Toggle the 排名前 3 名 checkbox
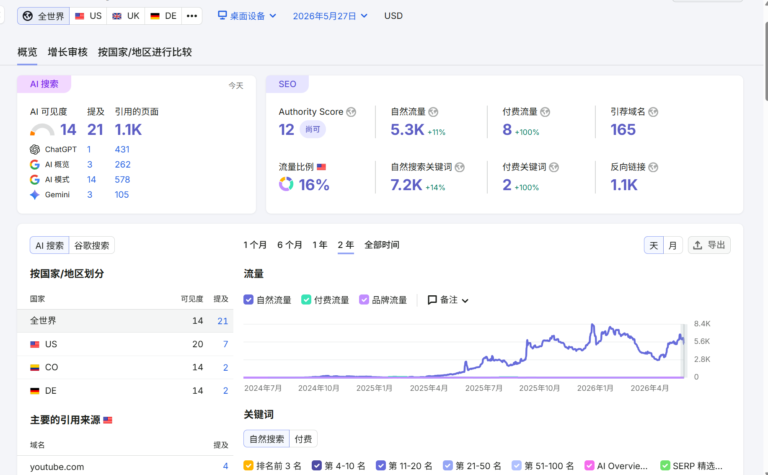Screen dimensions: 768x475 (248, 466)
